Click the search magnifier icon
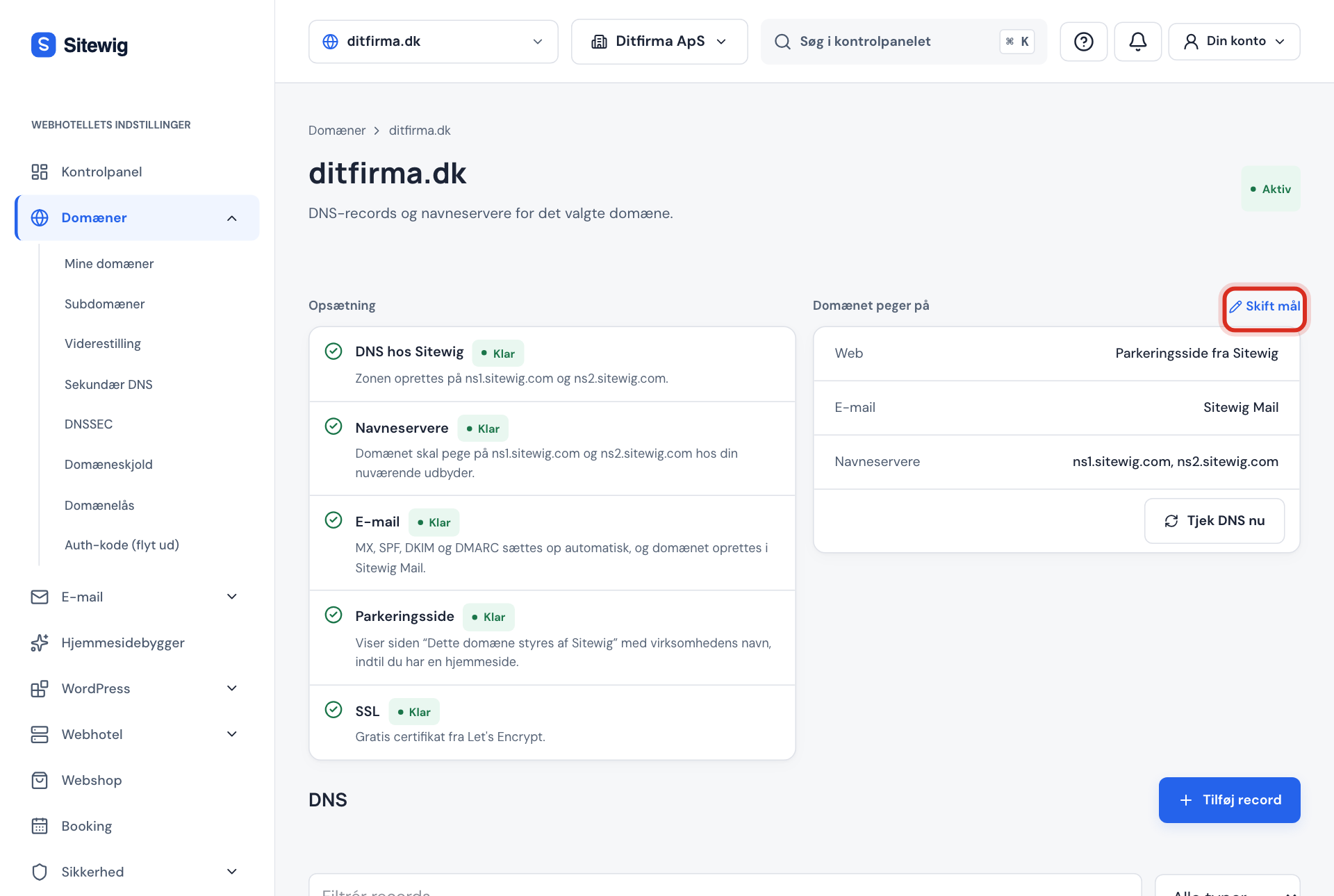Viewport: 1334px width, 896px height. 782,42
